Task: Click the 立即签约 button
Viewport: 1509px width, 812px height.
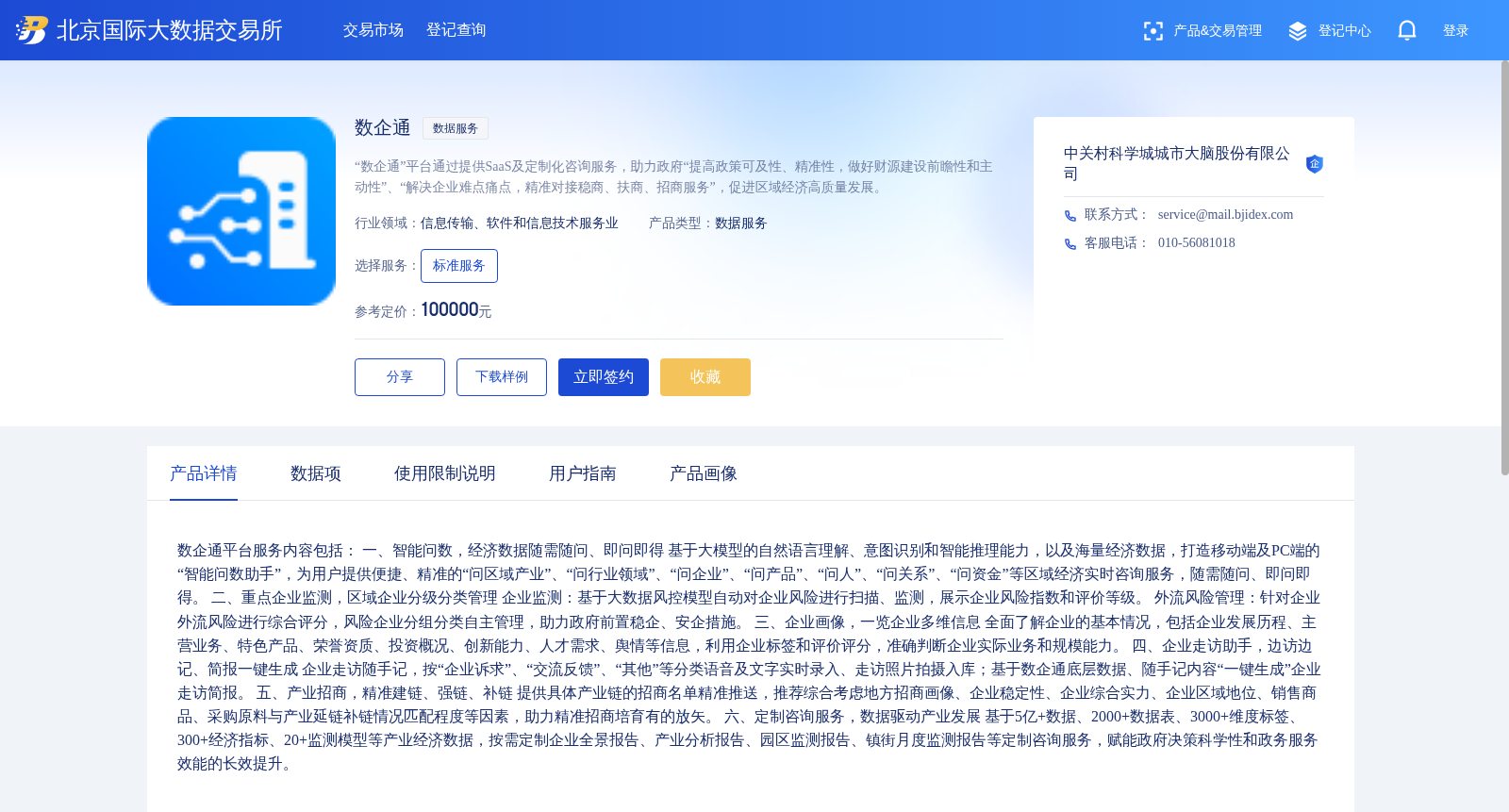Action: (604, 377)
